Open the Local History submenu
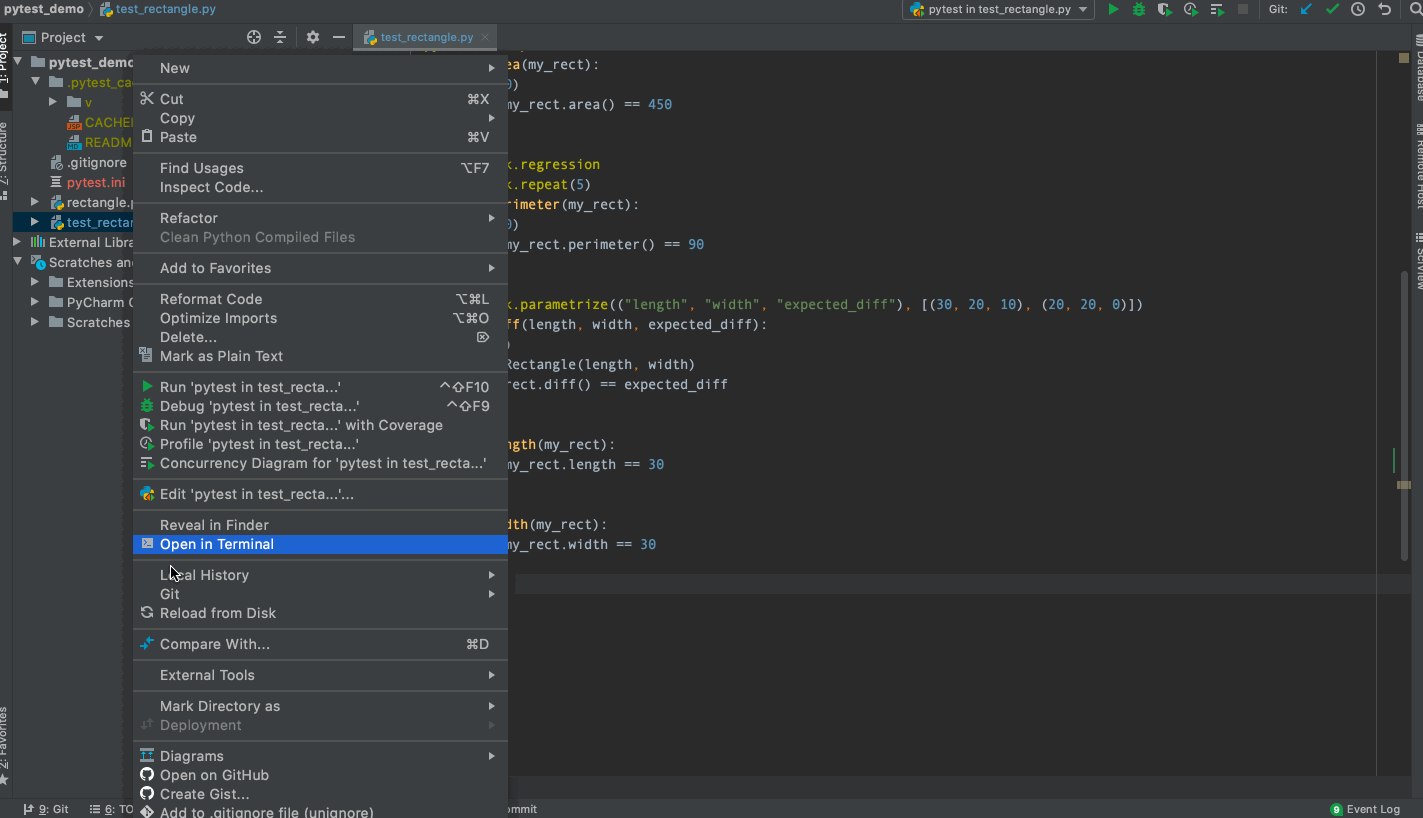Viewport: 1423px width, 818px height. pyautogui.click(x=320, y=575)
